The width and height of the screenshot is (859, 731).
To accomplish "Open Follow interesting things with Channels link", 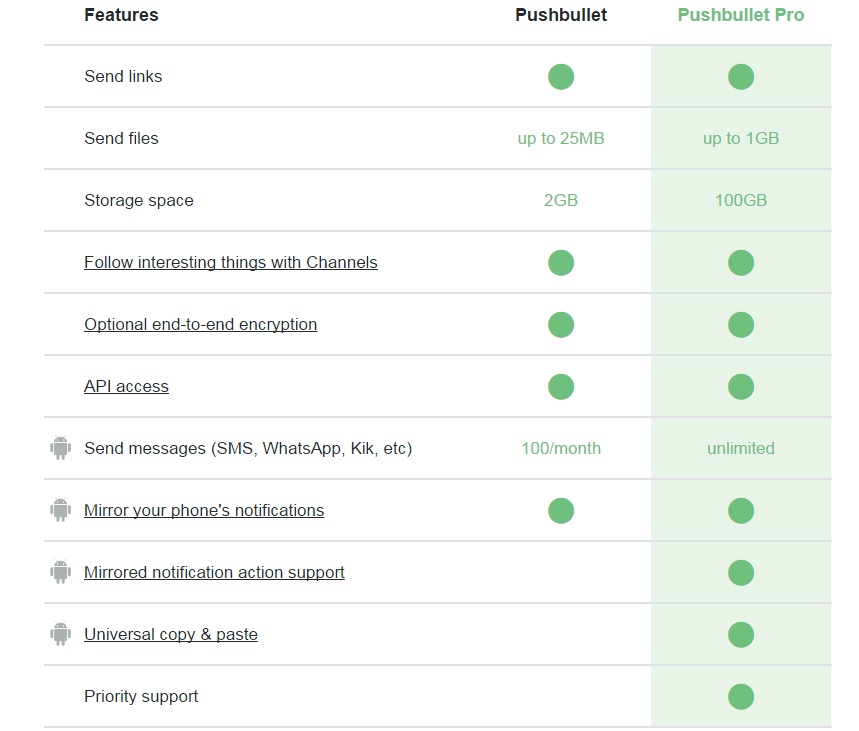I will point(231,262).
